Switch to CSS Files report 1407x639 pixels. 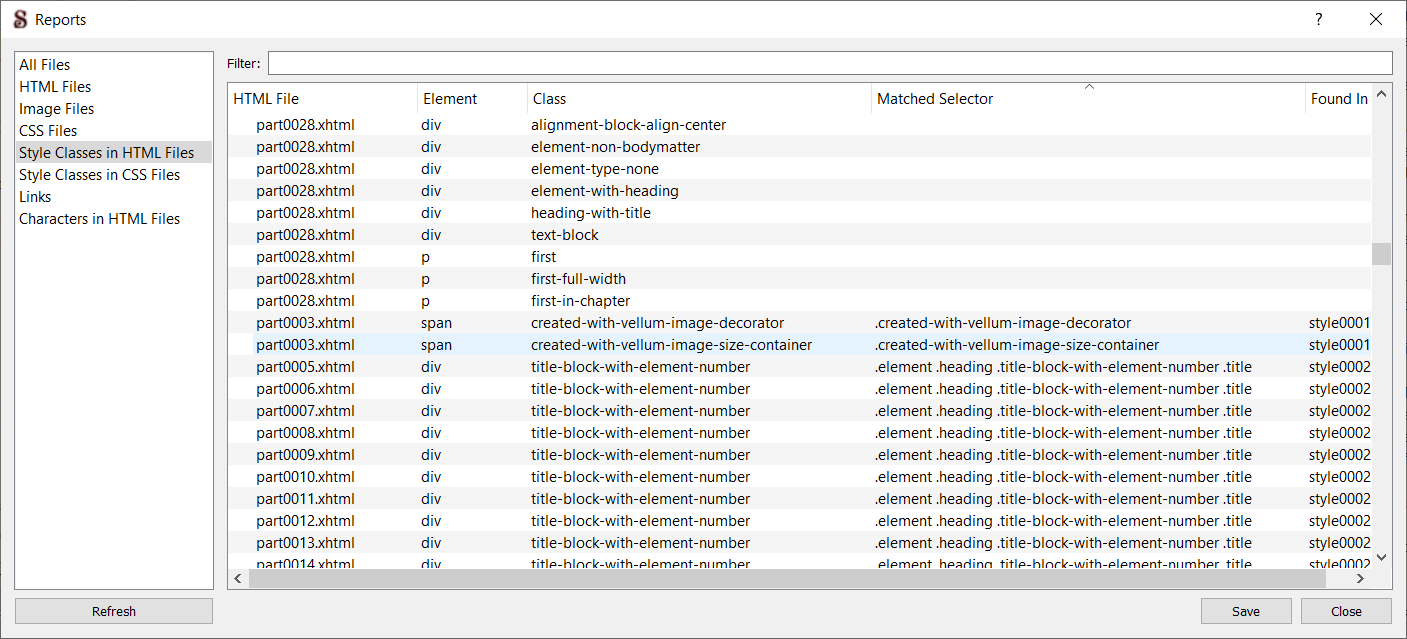pos(48,131)
